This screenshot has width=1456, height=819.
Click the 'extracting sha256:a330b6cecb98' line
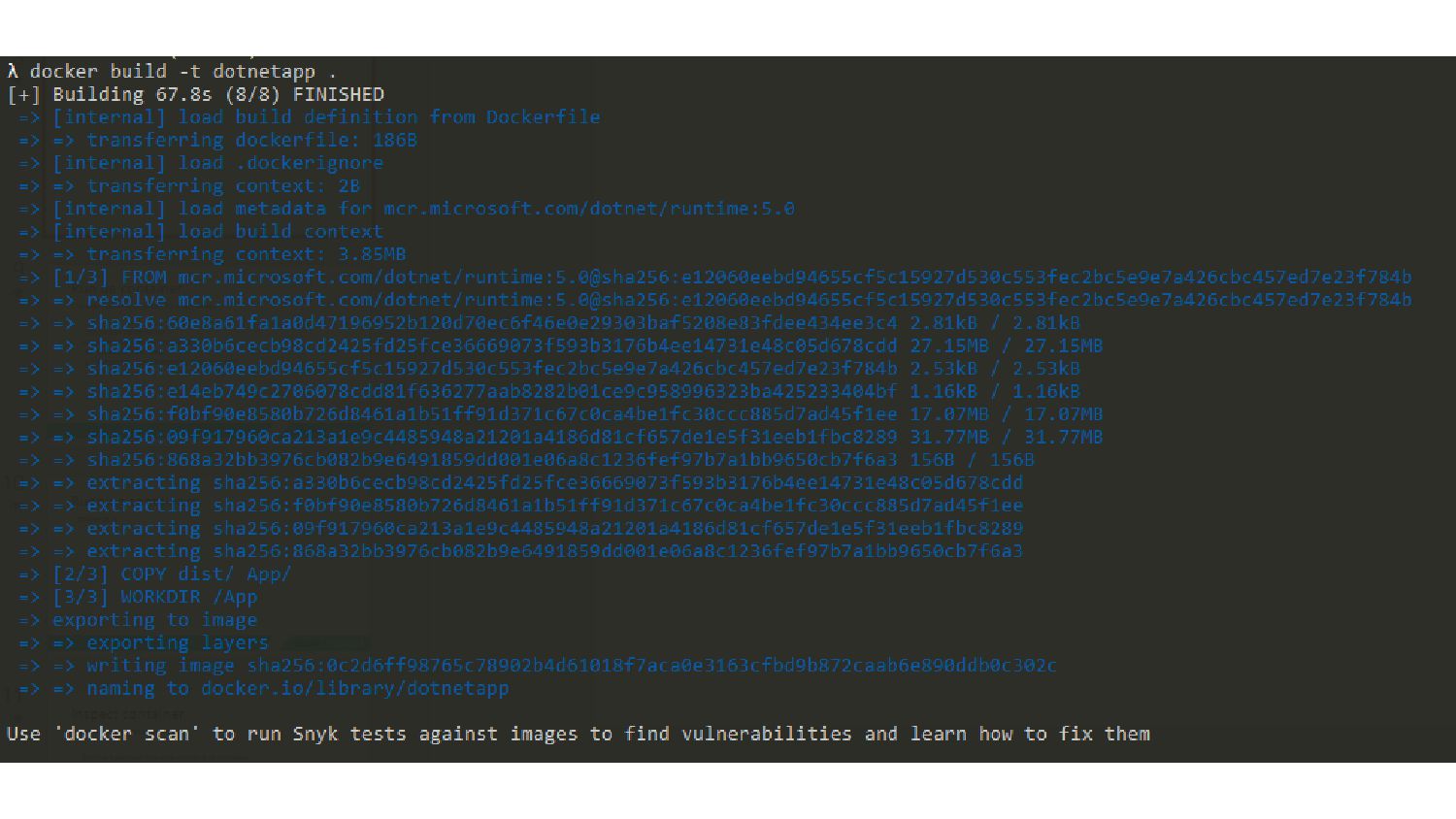click(x=520, y=482)
